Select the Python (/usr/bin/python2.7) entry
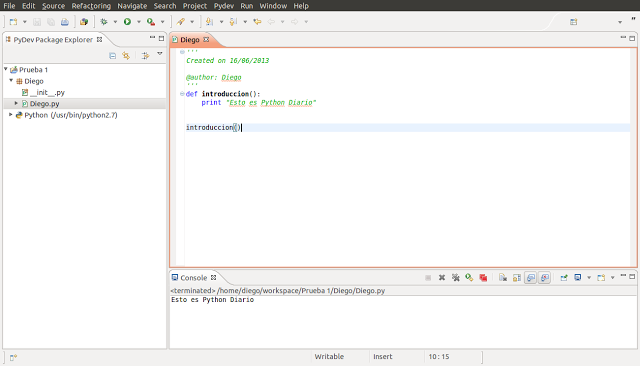640x366 pixels. pyautogui.click(x=71, y=115)
